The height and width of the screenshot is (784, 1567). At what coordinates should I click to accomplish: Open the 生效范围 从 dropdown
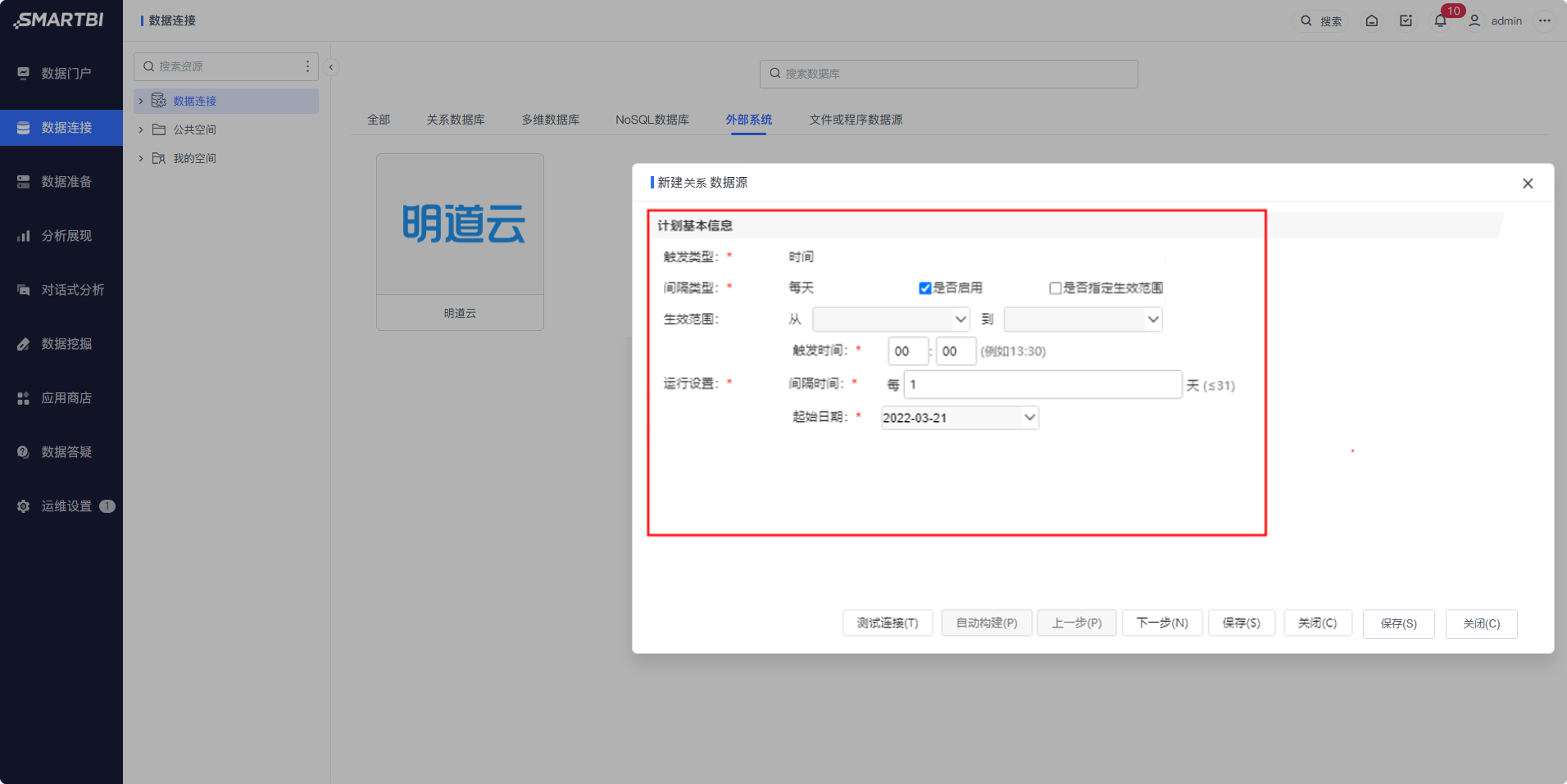point(891,319)
